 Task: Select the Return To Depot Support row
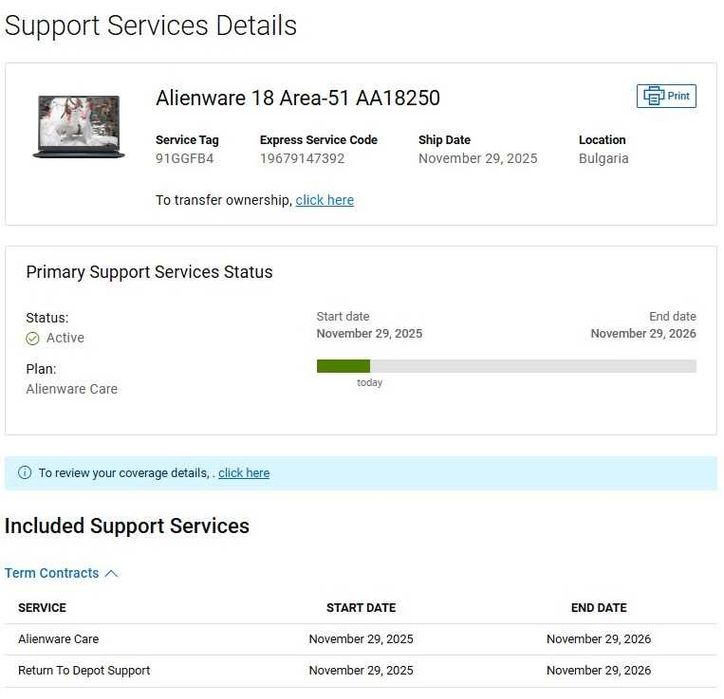[84, 670]
